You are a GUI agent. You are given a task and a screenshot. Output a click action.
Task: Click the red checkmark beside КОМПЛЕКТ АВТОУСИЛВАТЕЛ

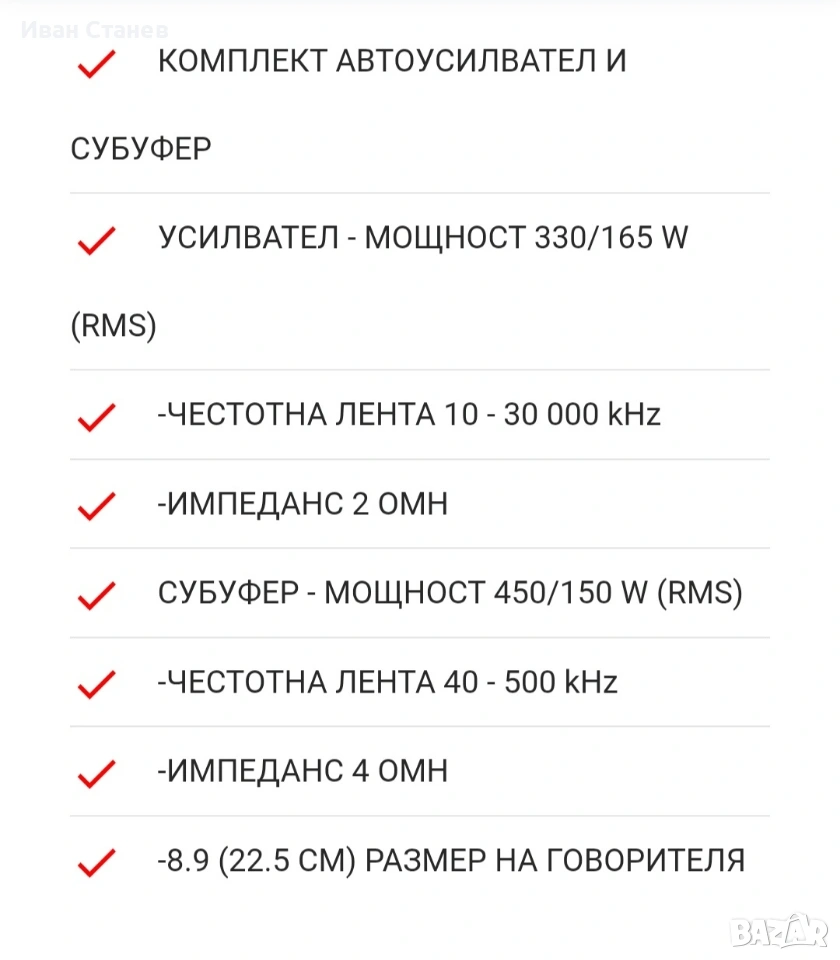[97, 64]
